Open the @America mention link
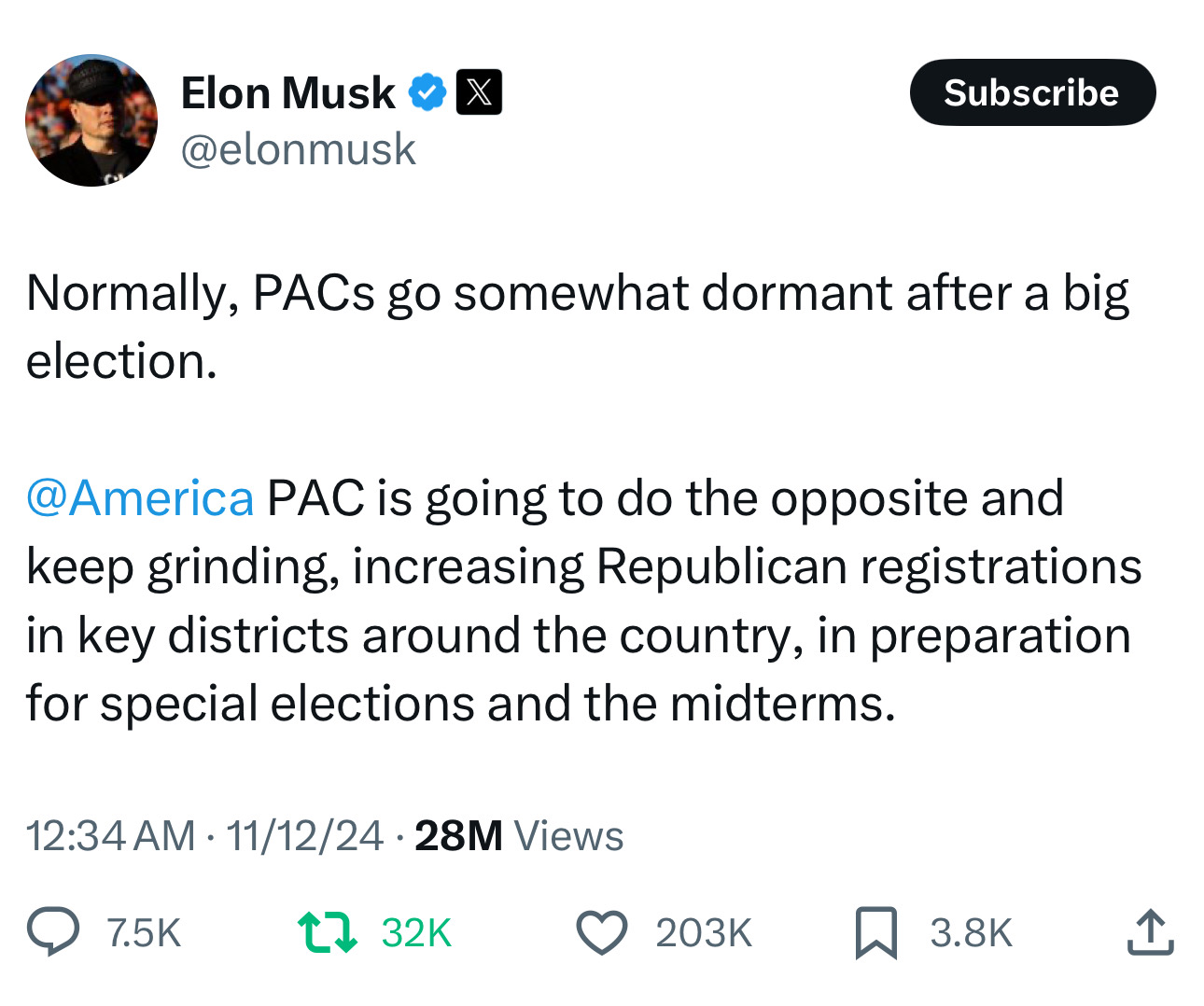1204x1006 pixels. point(140,497)
